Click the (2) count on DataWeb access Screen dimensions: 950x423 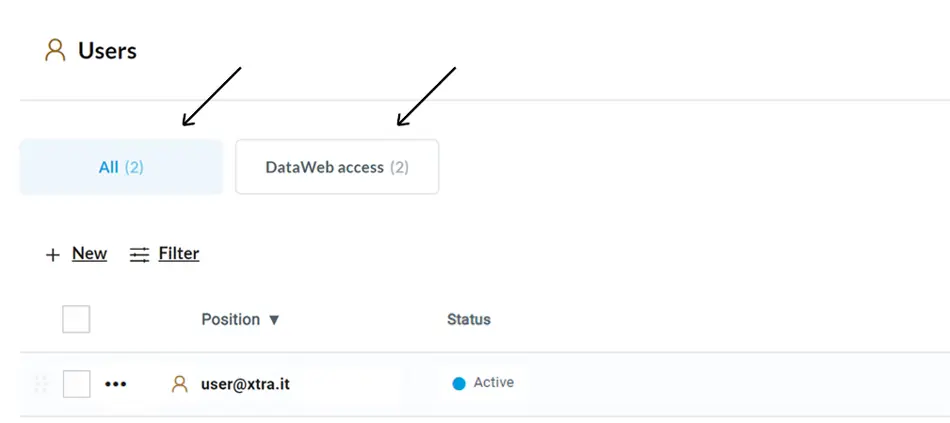[x=399, y=167]
